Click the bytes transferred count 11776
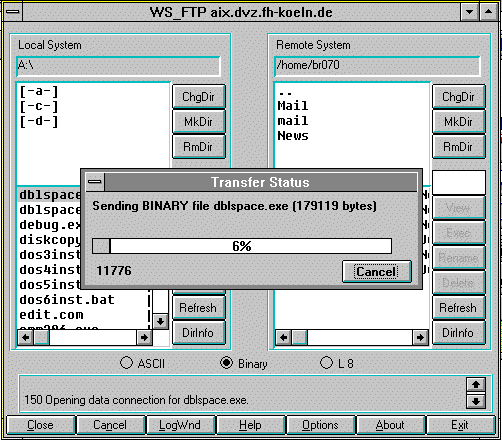502x443 pixels. [114, 271]
